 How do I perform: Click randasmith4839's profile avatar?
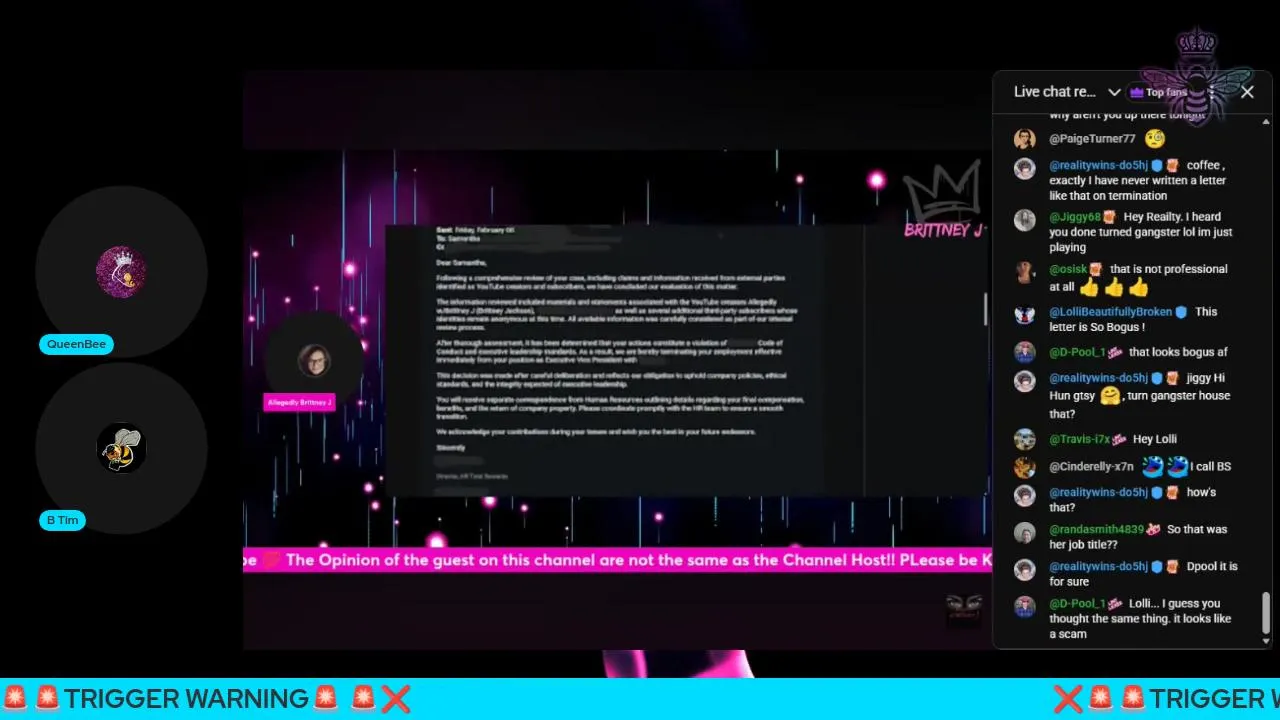(x=1025, y=532)
